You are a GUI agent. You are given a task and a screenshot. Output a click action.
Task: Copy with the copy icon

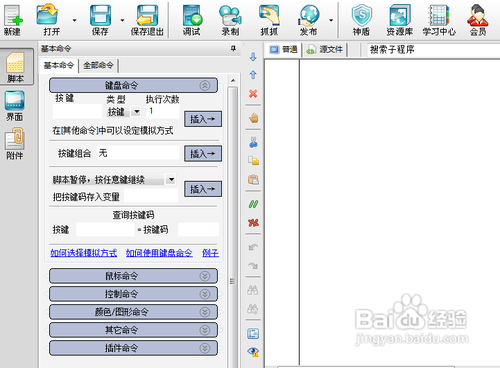pos(253,161)
